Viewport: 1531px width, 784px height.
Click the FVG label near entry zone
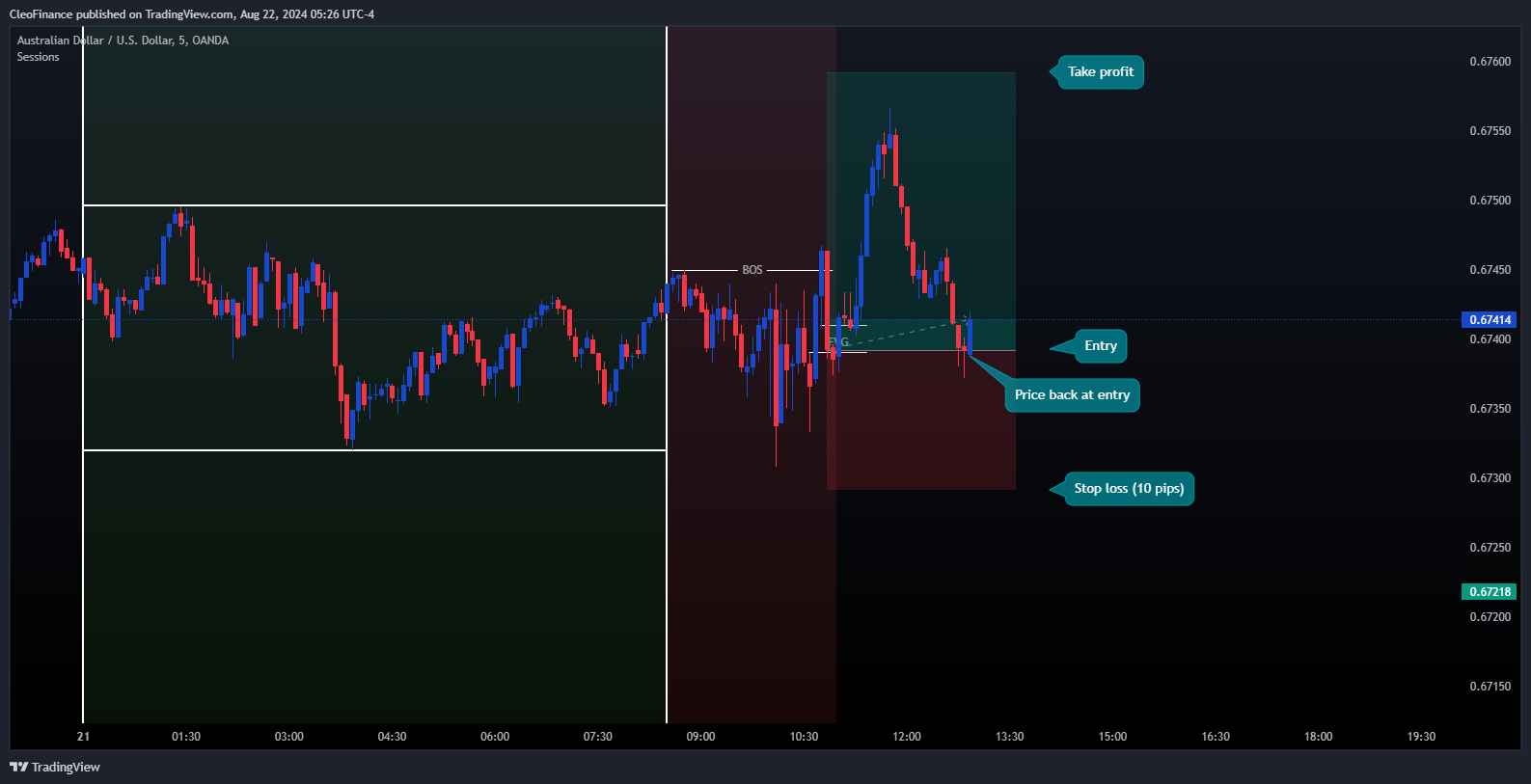point(839,342)
